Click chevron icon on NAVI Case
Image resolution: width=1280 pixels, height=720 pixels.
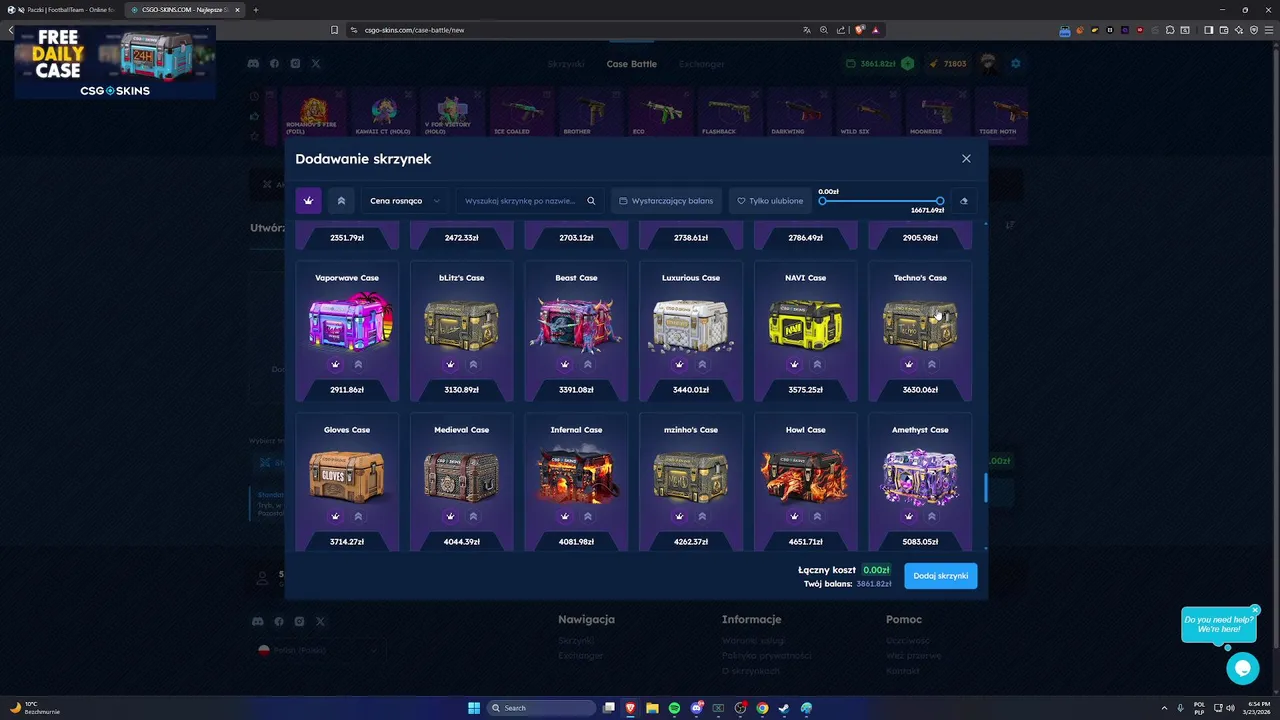click(x=817, y=364)
